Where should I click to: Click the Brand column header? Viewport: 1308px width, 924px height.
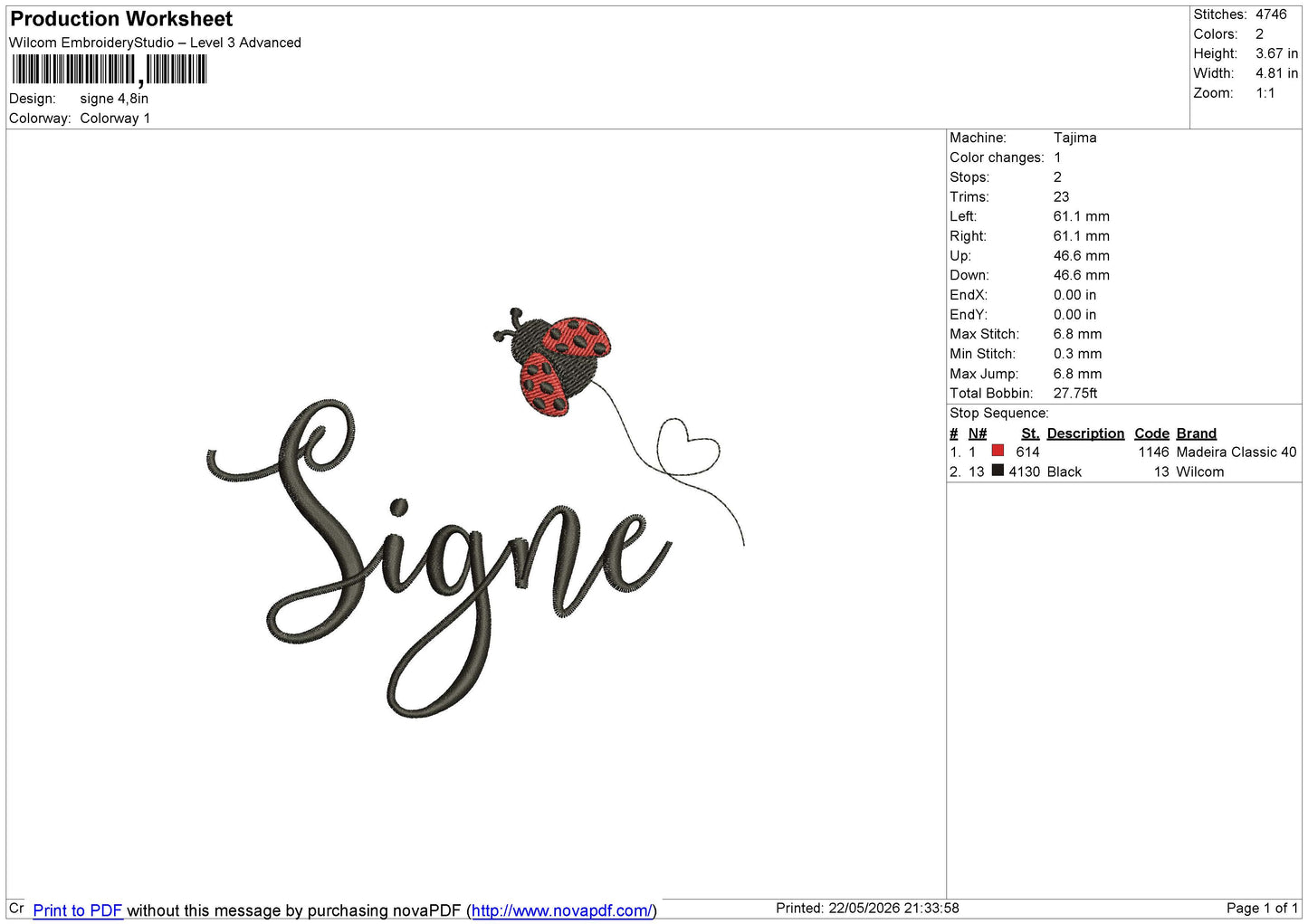point(1196,433)
